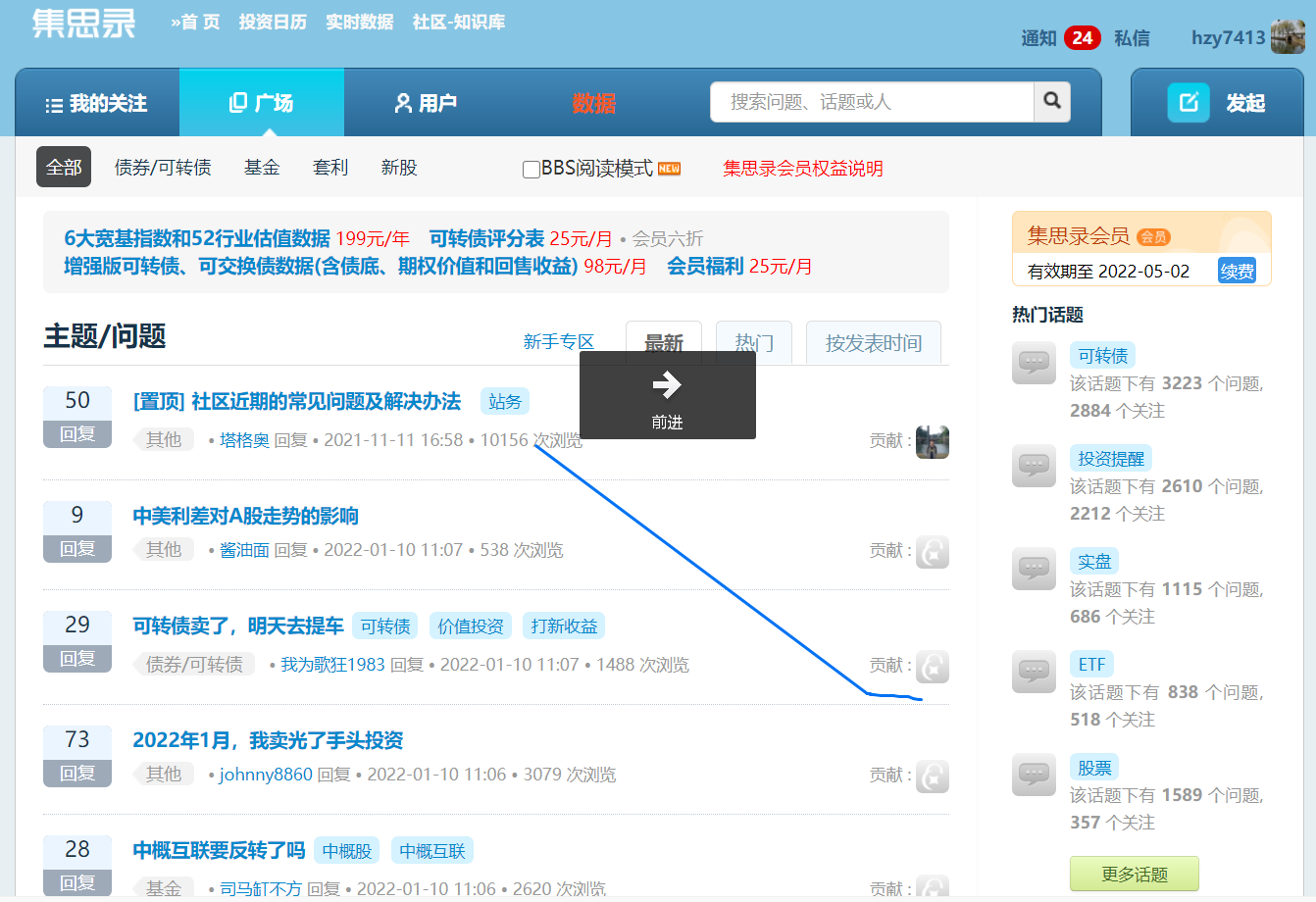Click the 中概股 tag
1316x902 pixels.
pos(348,850)
